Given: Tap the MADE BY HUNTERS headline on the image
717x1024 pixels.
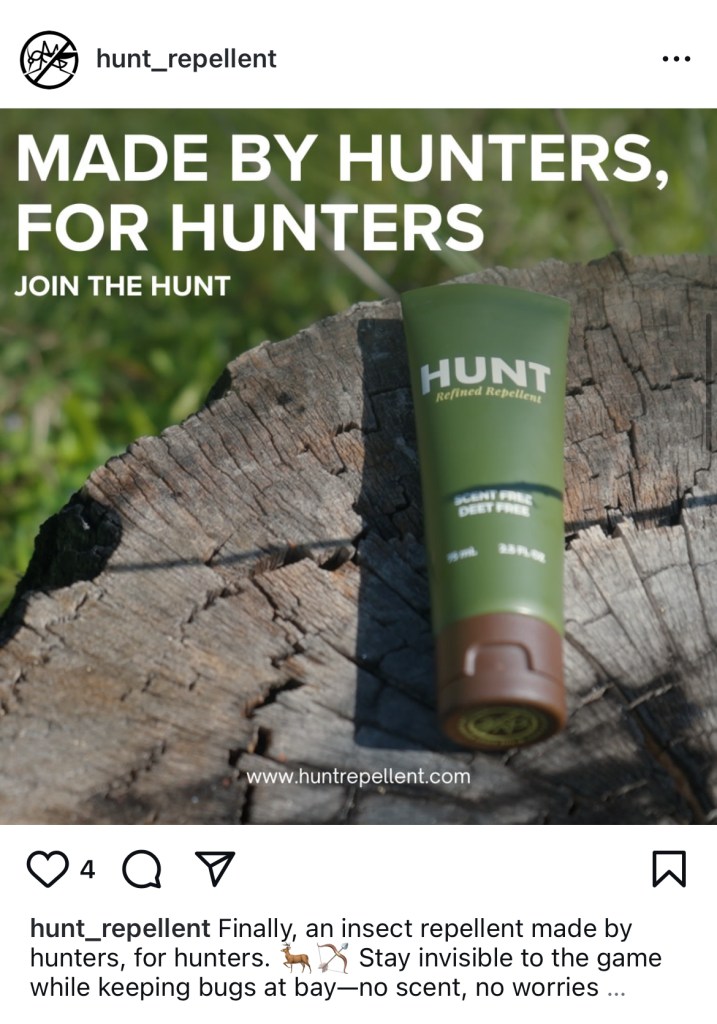Looking at the screenshot, I should [342, 193].
